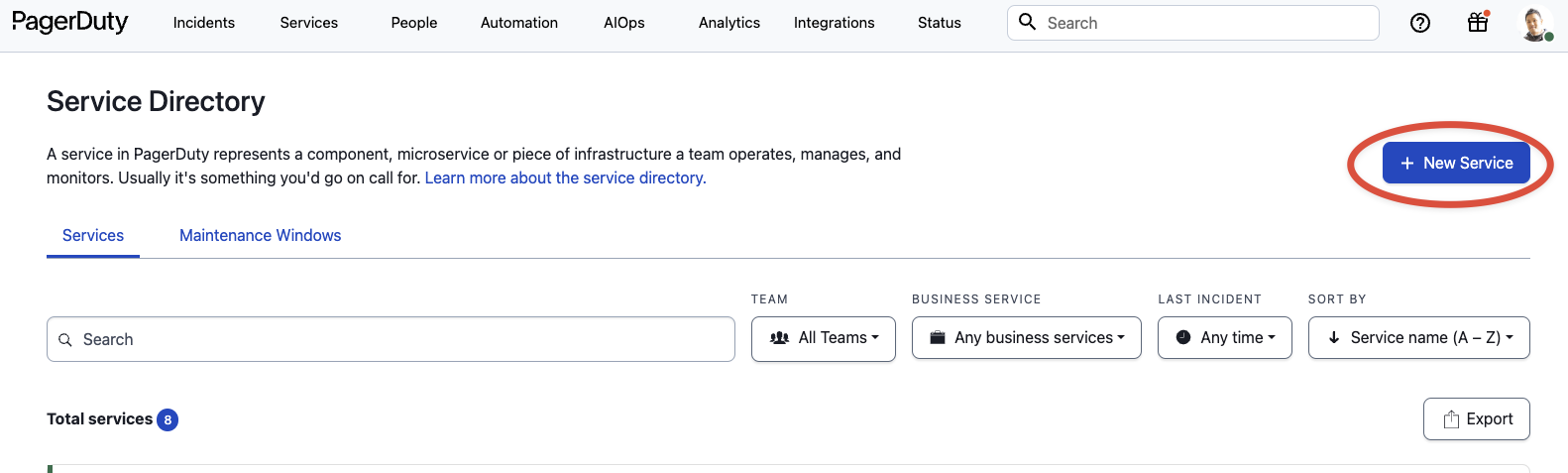Viewport: 1568px width, 473px height.
Task: Focus the services Search input field
Action: coord(396,340)
